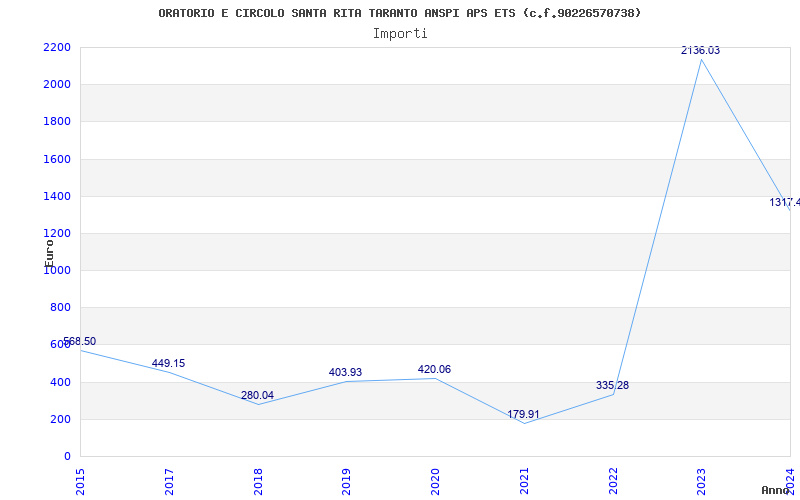Click the 2136.03 peak data label
Screen dimensions: 800x500
701,50
